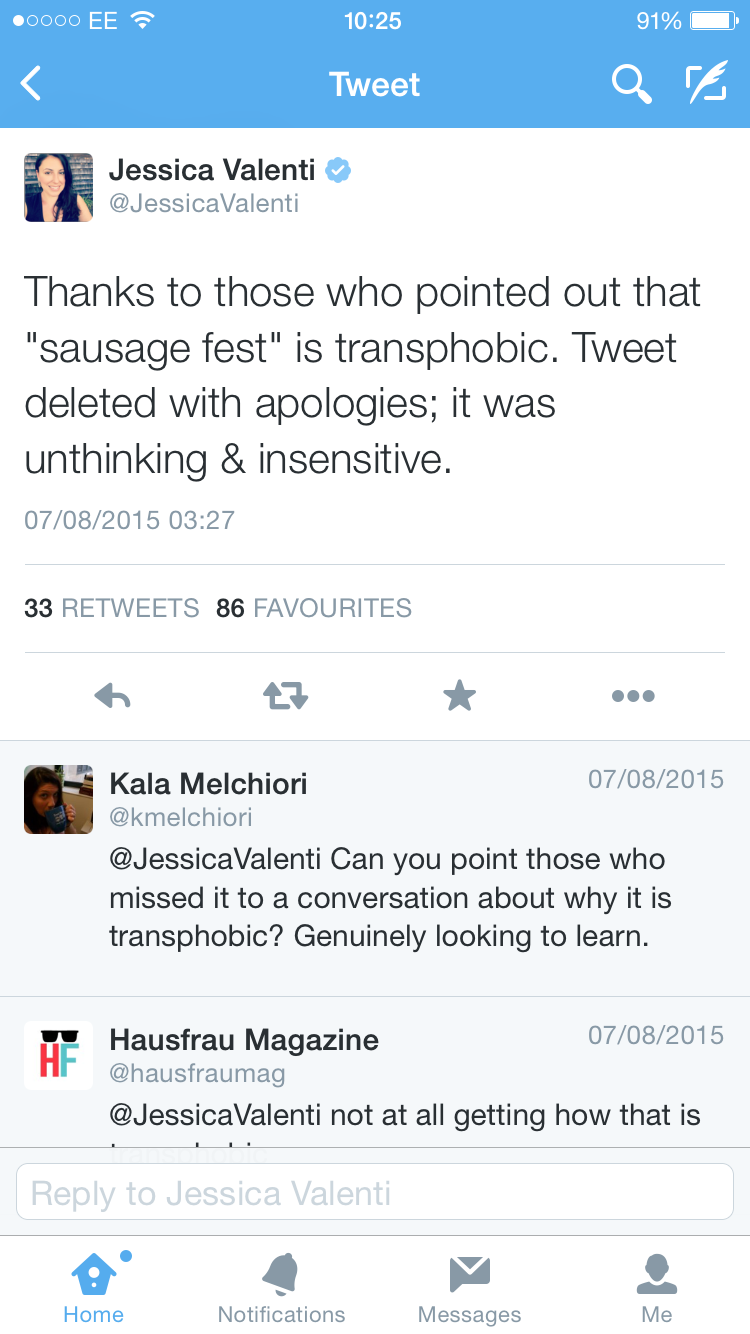Image resolution: width=750 pixels, height=1334 pixels.
Task: View the 86 Favourites list
Action: [x=314, y=608]
